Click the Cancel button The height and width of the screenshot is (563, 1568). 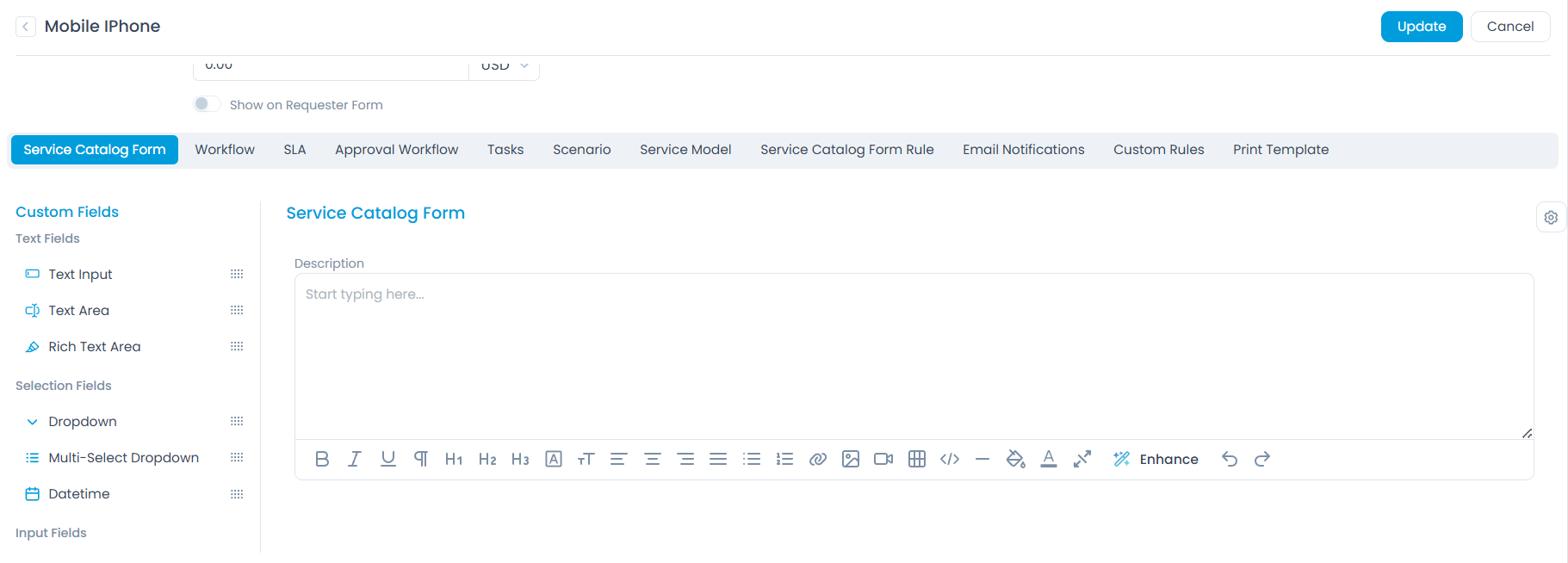coord(1510,27)
